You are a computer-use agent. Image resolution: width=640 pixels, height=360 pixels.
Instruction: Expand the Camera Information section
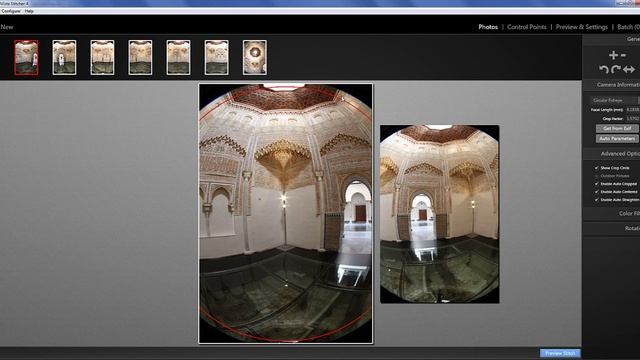coord(612,85)
